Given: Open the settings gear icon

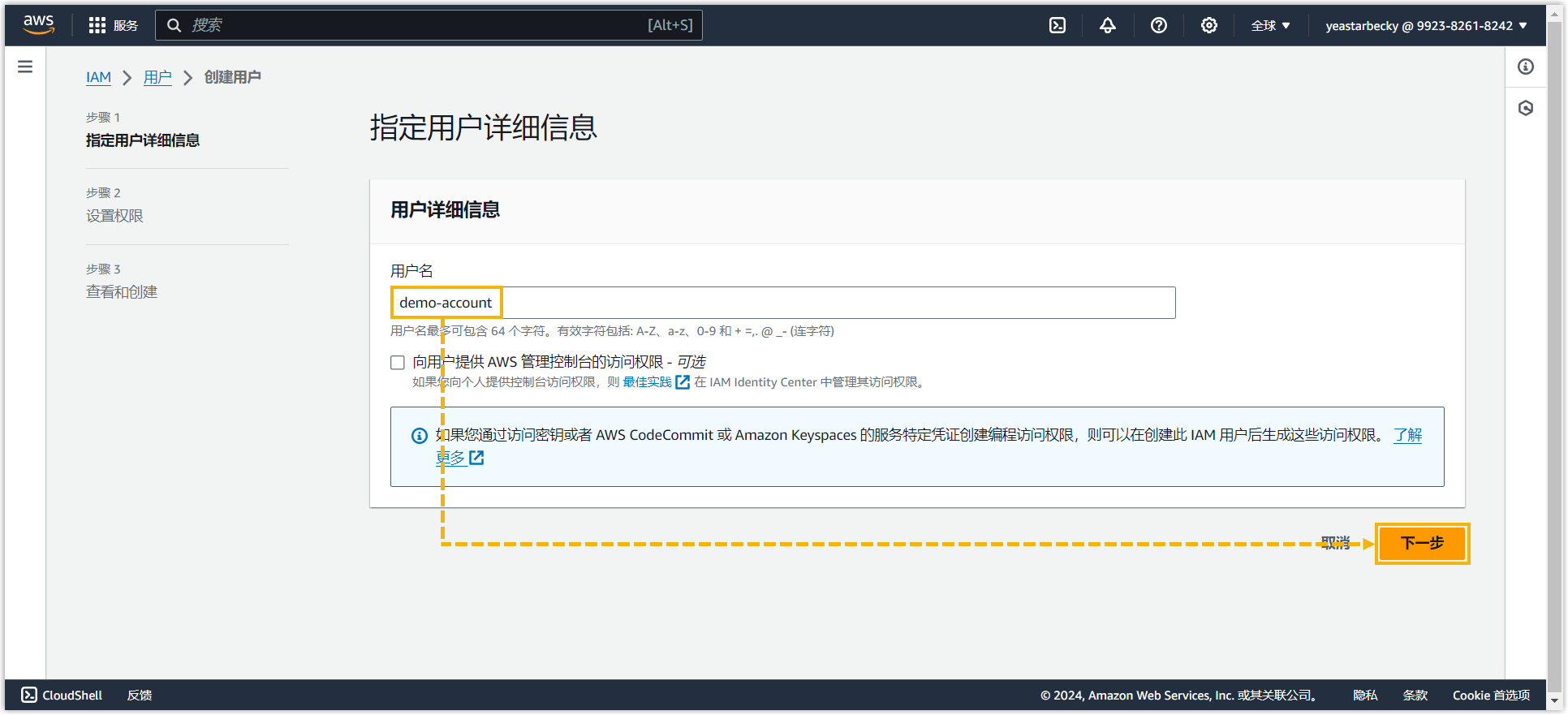Looking at the screenshot, I should coord(1208,25).
